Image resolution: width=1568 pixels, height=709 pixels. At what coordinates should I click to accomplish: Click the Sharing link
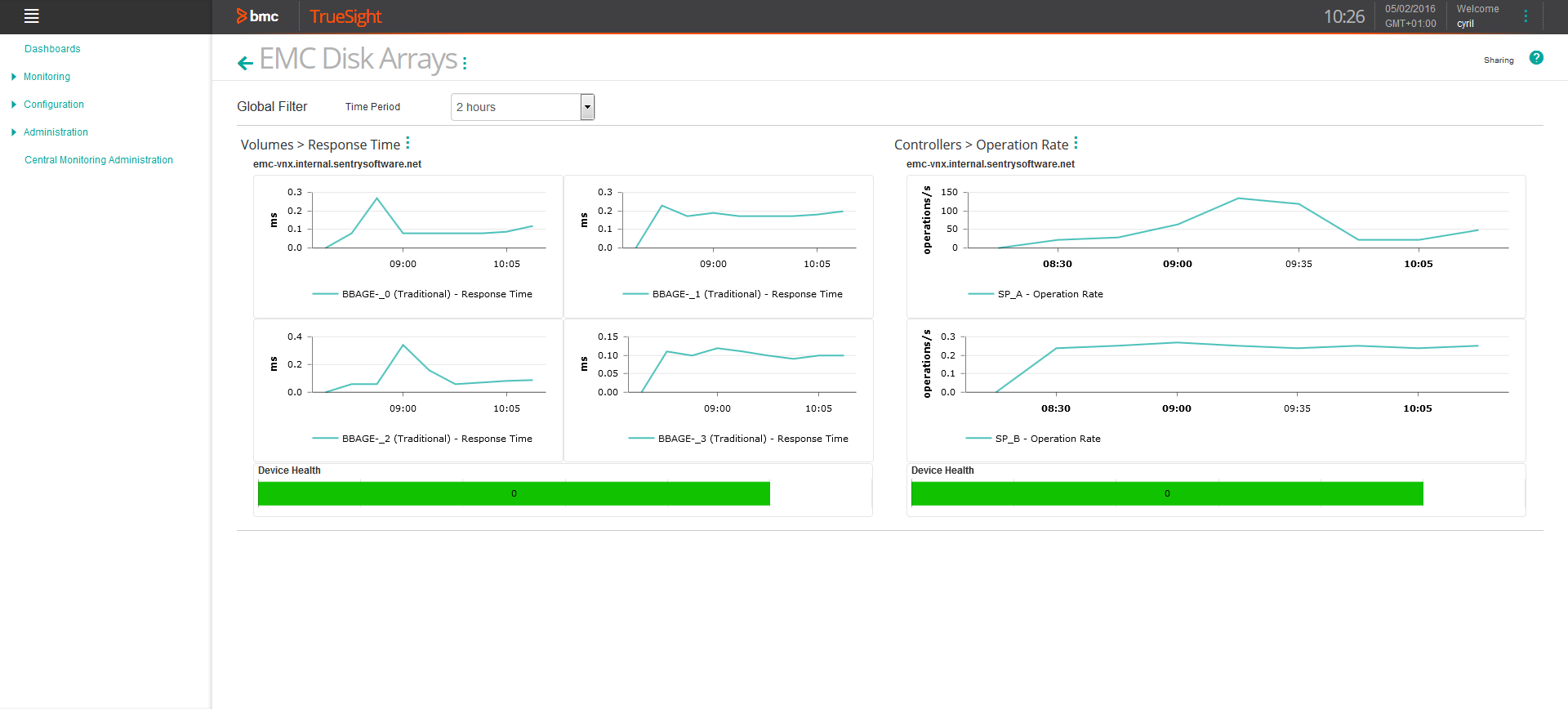tap(1499, 60)
